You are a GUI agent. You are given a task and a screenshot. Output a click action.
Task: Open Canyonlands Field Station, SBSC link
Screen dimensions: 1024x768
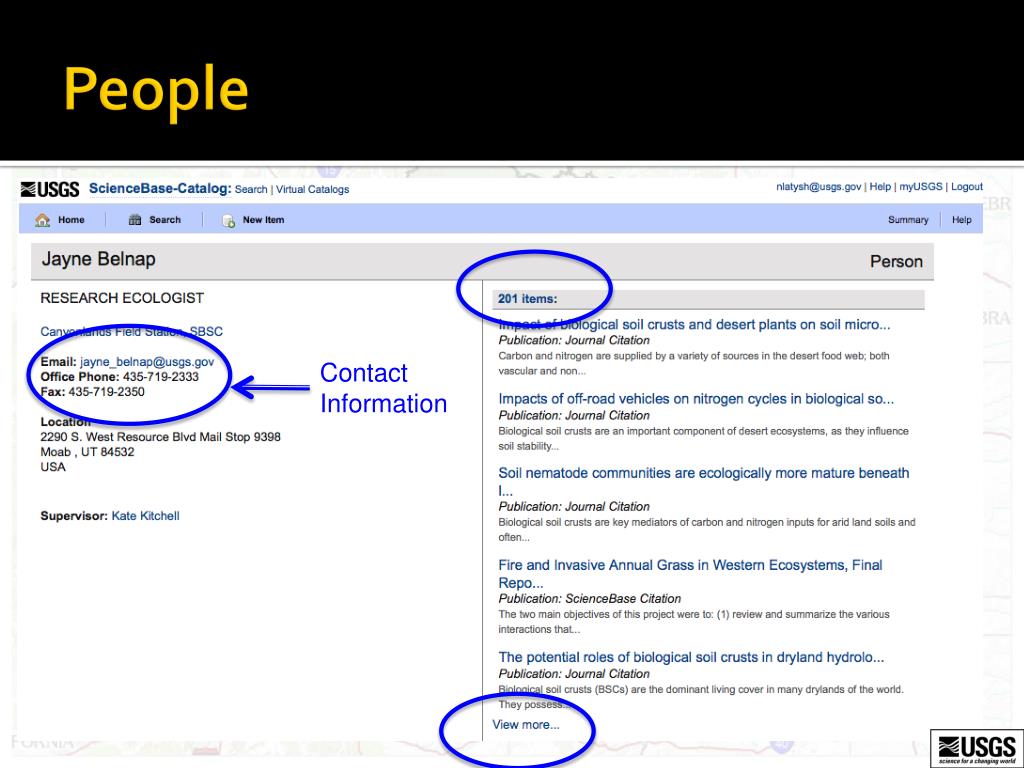tap(131, 332)
